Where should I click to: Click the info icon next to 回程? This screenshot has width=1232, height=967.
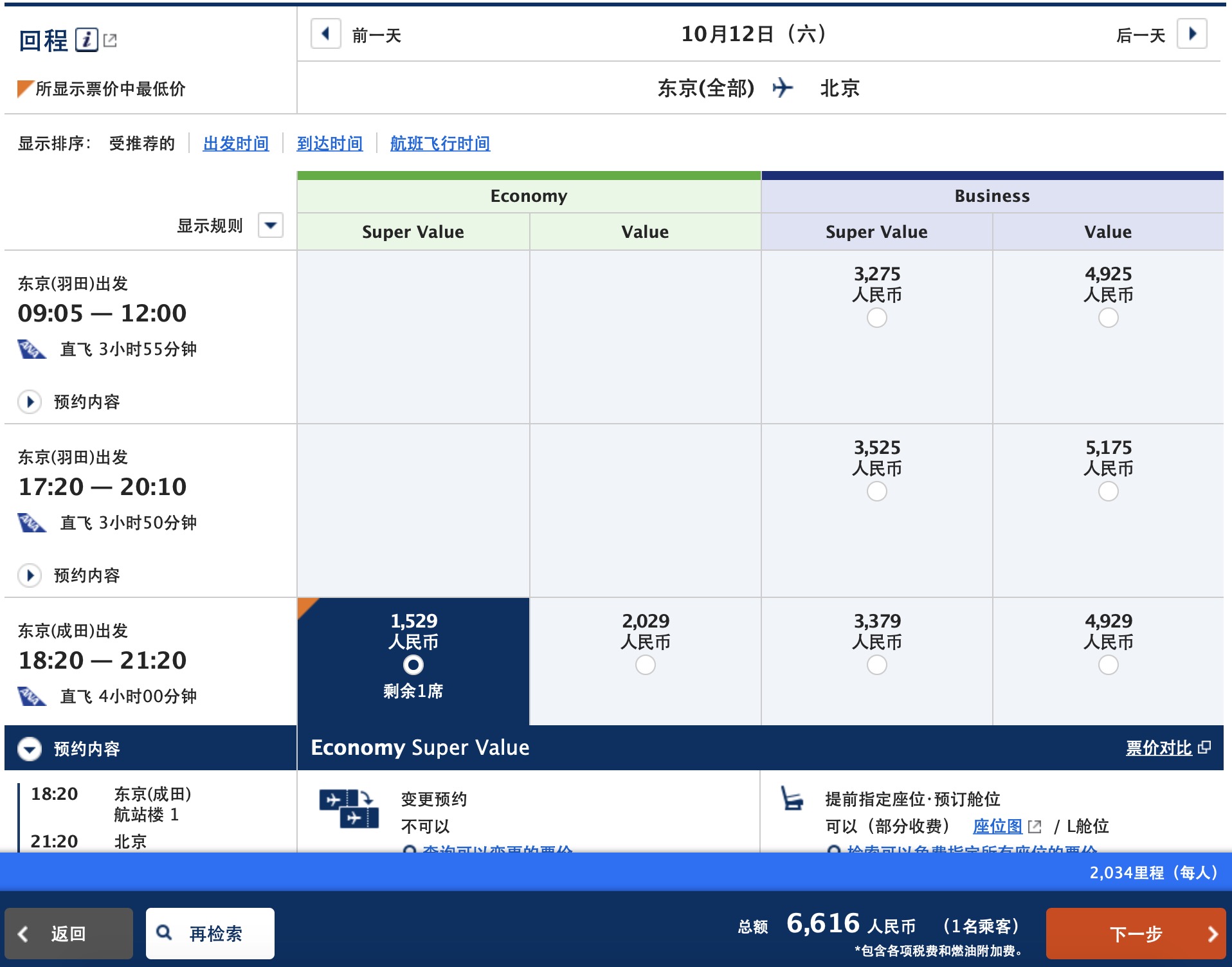pyautogui.click(x=87, y=40)
